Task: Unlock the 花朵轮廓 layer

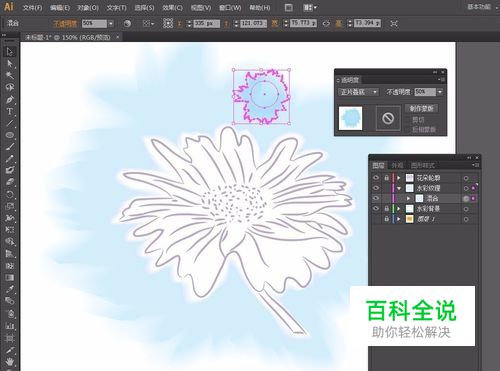Action: click(386, 178)
